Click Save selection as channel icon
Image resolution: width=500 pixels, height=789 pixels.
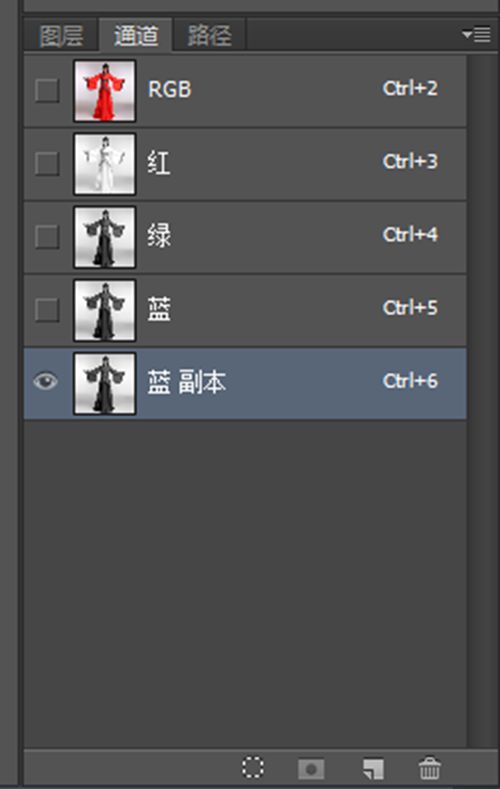pos(311,769)
